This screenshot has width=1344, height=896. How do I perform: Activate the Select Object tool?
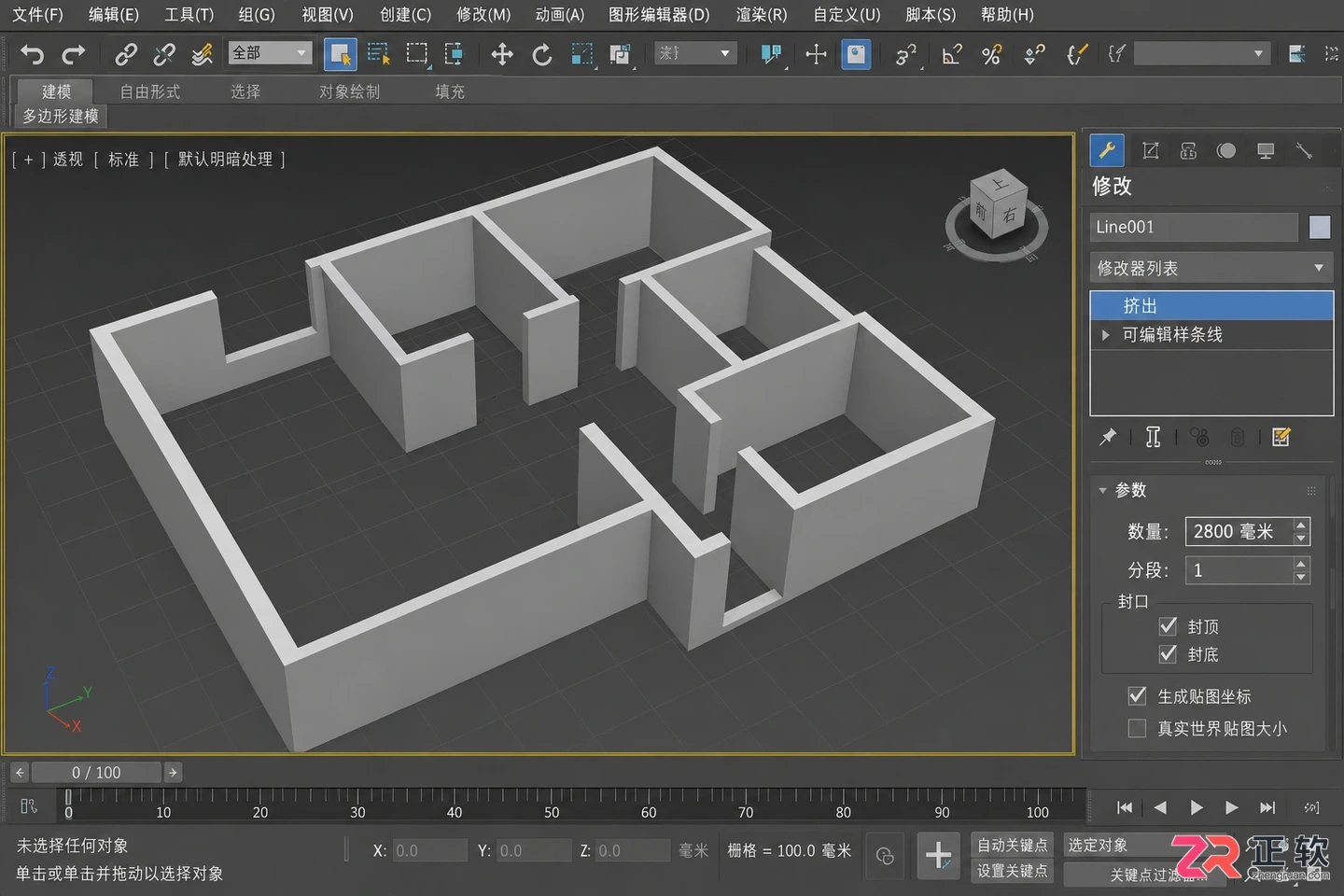[x=340, y=54]
